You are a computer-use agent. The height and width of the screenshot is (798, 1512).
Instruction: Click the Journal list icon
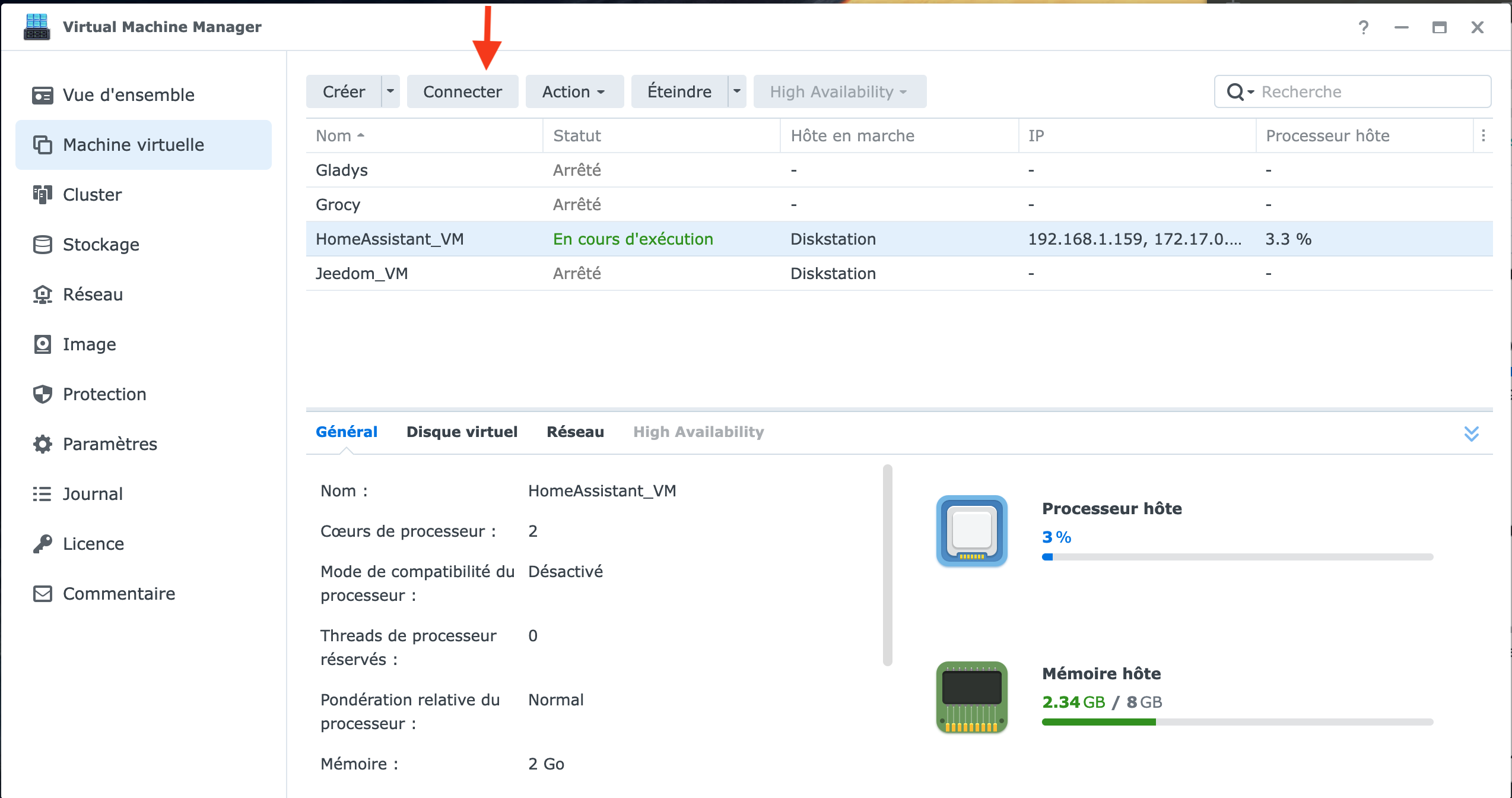(x=42, y=494)
